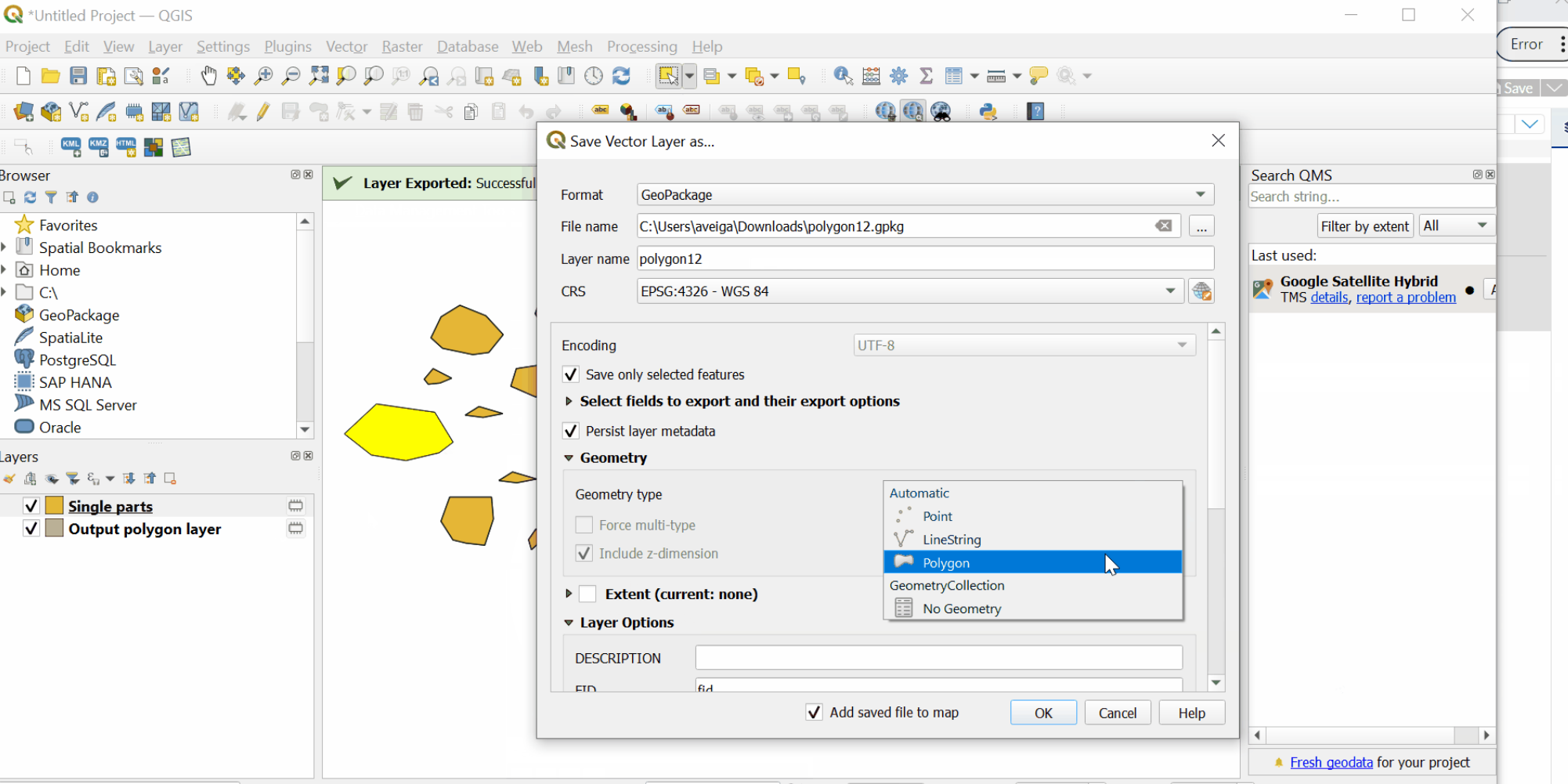Open the Format GeoPackage dropdown
1568x784 pixels.
pyautogui.click(x=926, y=194)
